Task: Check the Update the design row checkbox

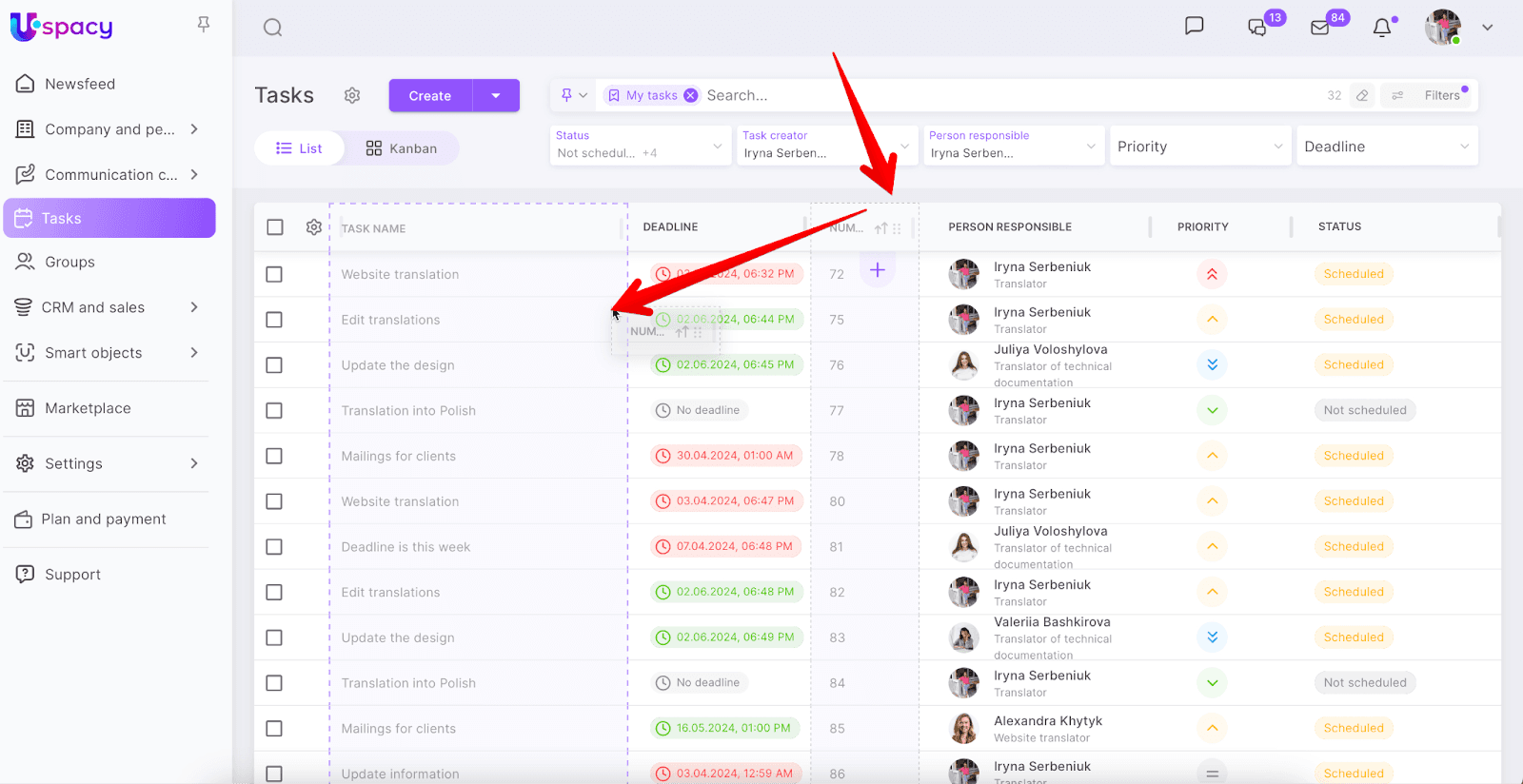Action: (x=274, y=365)
